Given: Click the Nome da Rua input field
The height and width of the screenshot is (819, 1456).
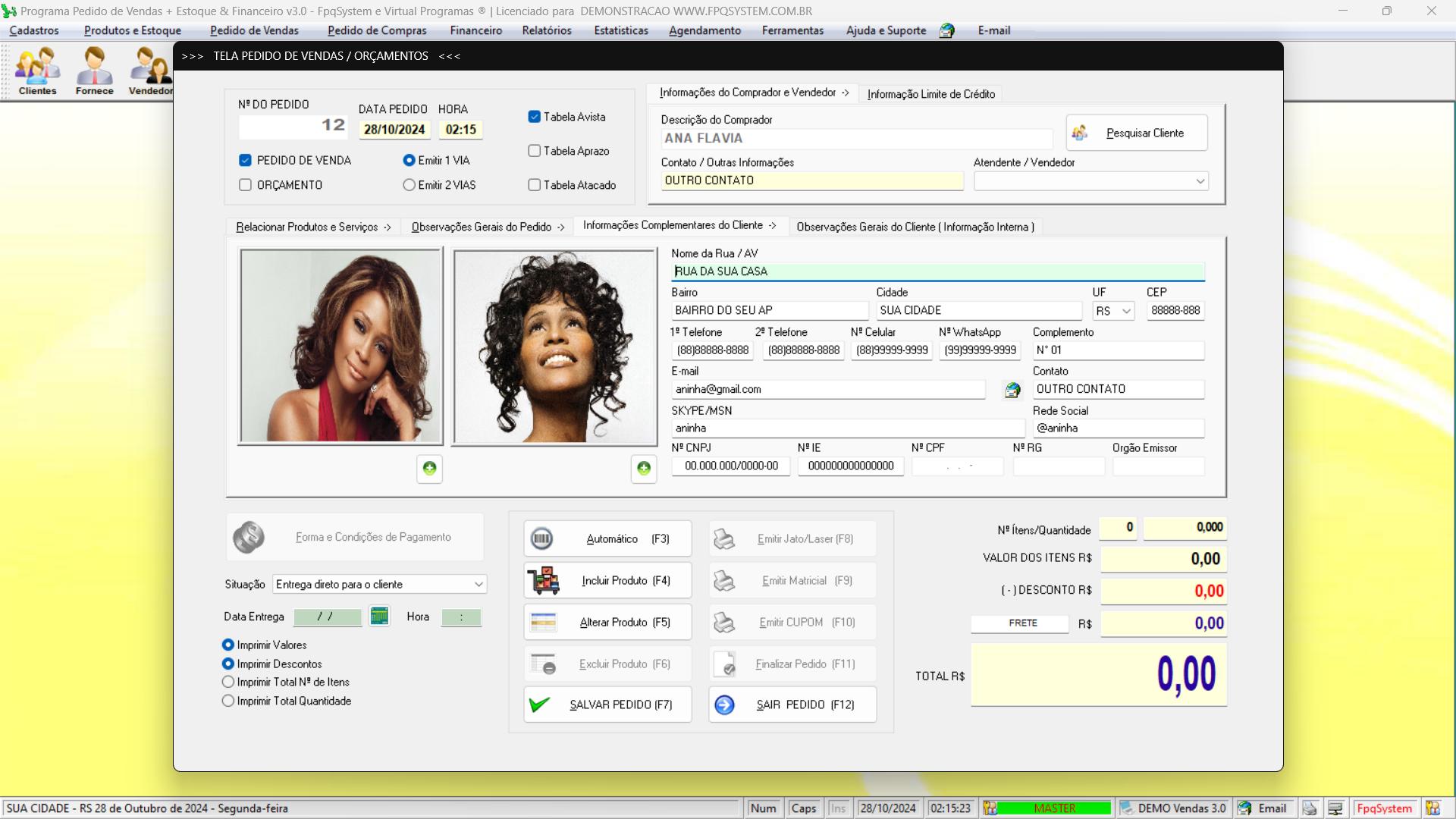Looking at the screenshot, I should tap(937, 271).
